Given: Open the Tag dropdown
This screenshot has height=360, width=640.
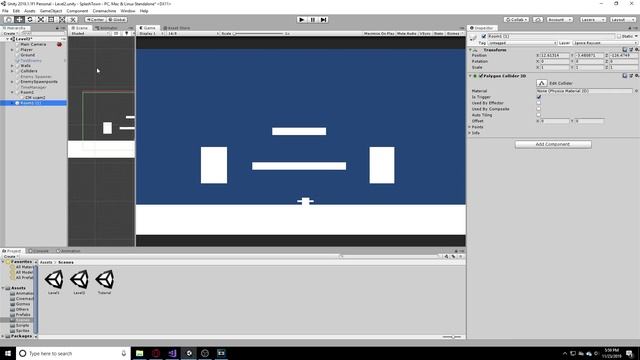Looking at the screenshot, I should pos(522,43).
